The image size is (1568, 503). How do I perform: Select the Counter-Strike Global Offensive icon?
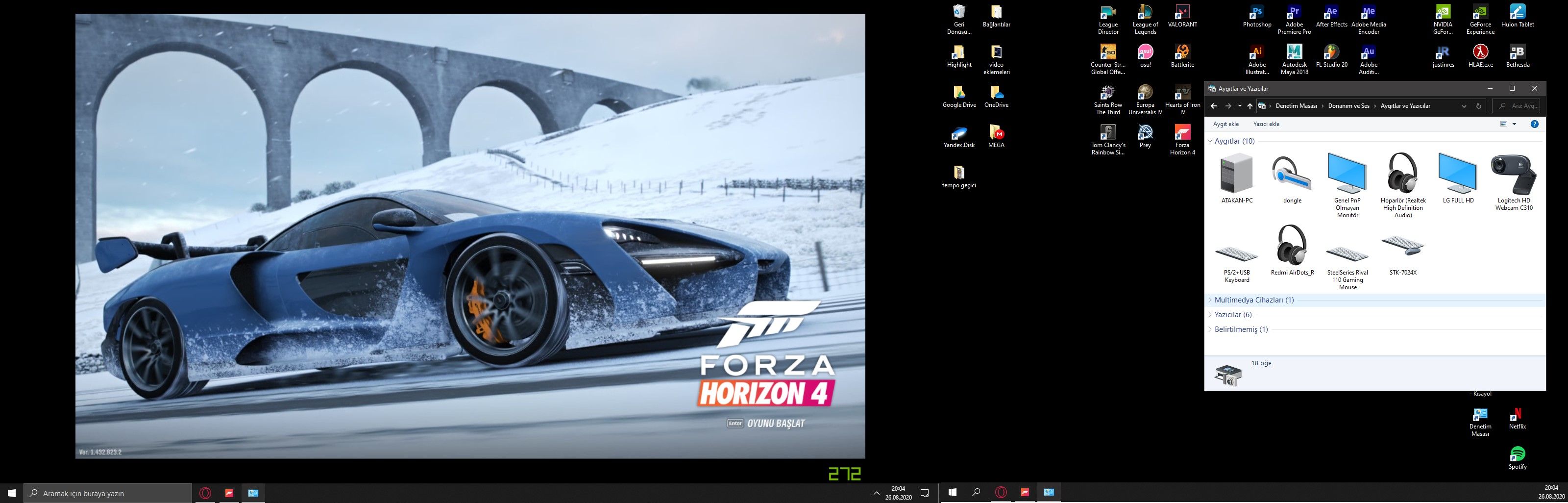(x=1108, y=60)
